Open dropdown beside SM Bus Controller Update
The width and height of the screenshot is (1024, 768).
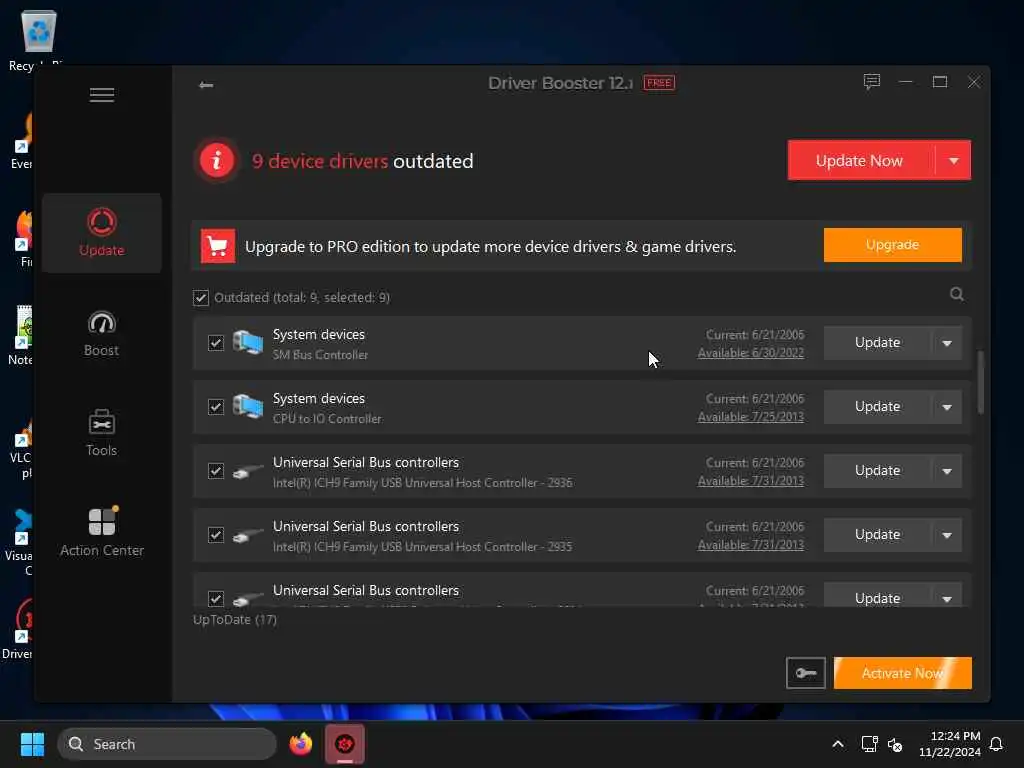tap(946, 343)
